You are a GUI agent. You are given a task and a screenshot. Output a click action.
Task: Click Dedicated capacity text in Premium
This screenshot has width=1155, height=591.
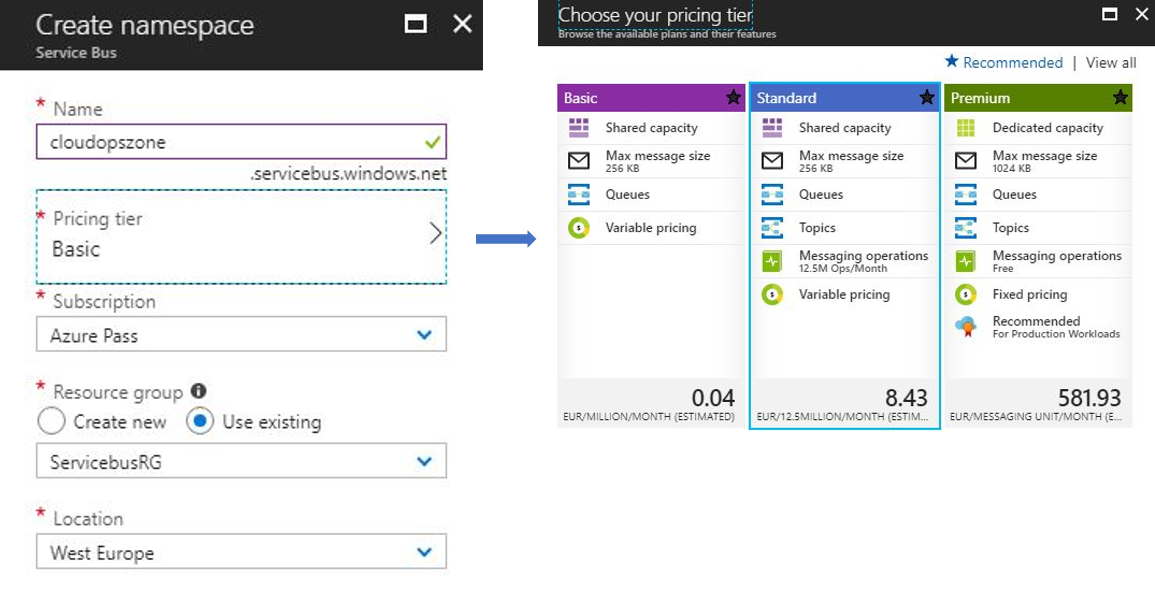pos(1047,128)
